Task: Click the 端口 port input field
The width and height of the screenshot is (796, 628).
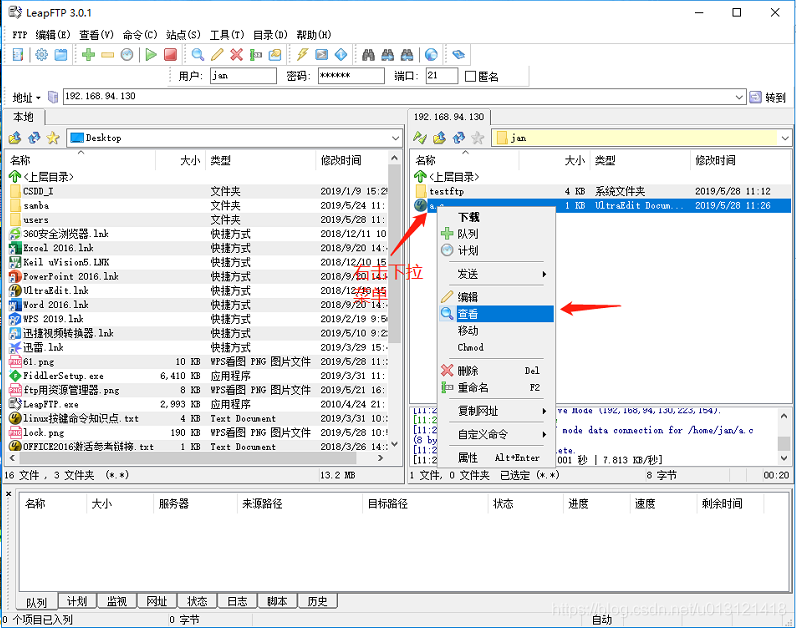Action: pyautogui.click(x=442, y=76)
